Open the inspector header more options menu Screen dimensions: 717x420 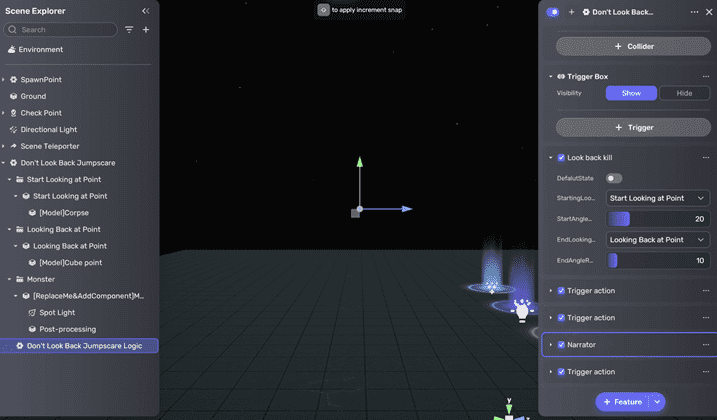tap(695, 12)
